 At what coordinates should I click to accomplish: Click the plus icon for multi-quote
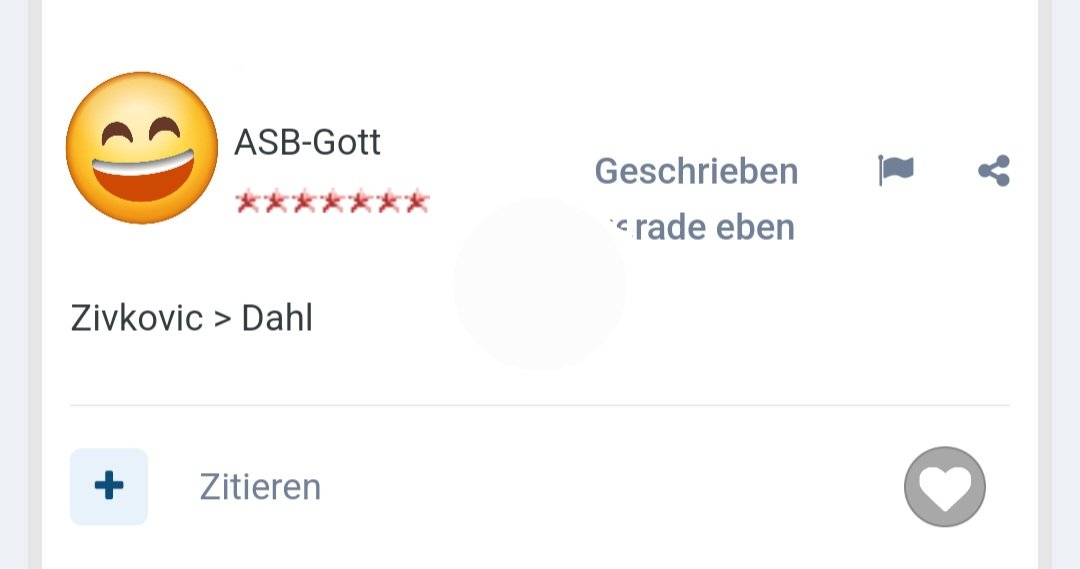[x=109, y=486]
